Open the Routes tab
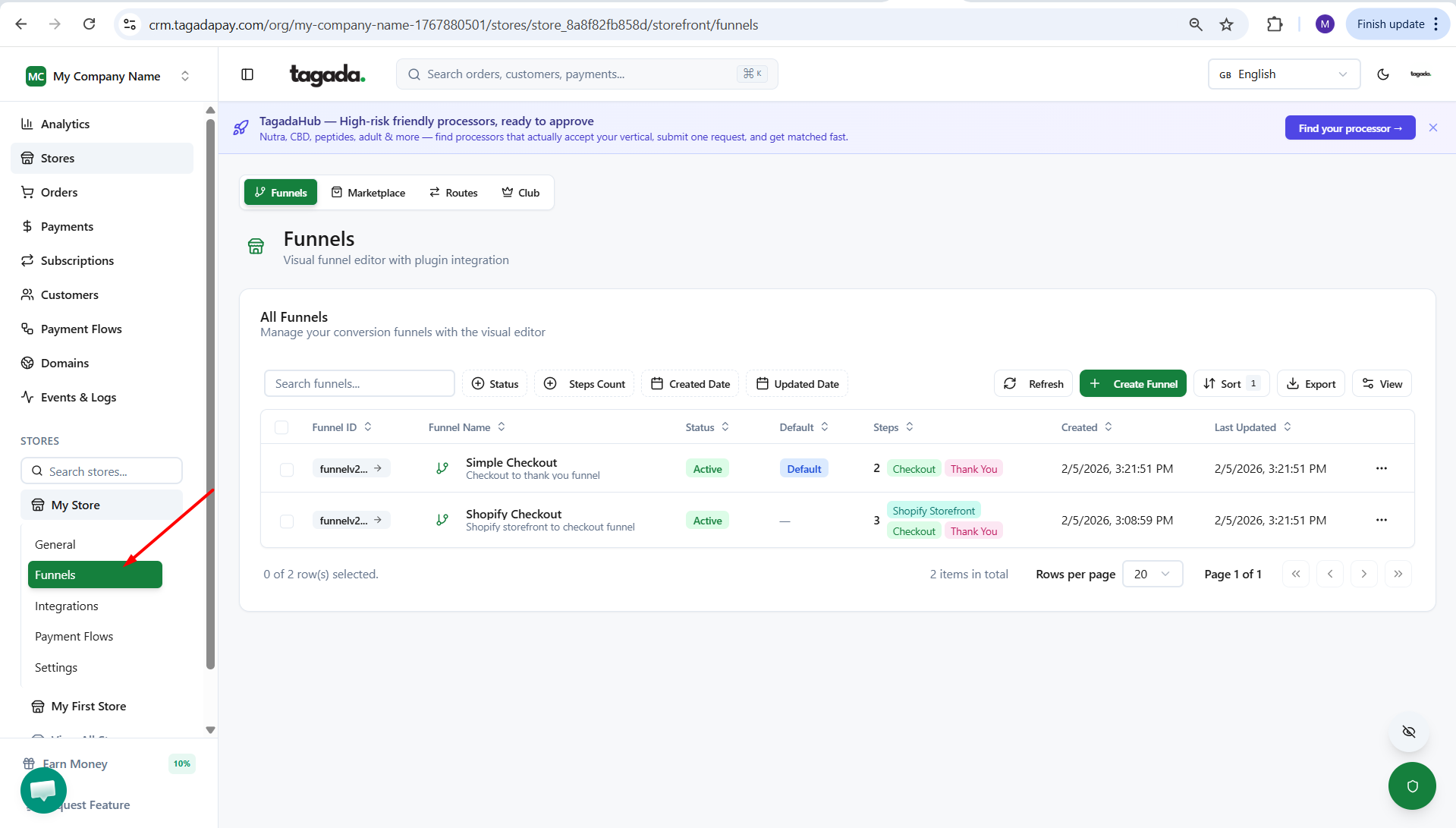The image size is (1456, 828). coord(453,193)
